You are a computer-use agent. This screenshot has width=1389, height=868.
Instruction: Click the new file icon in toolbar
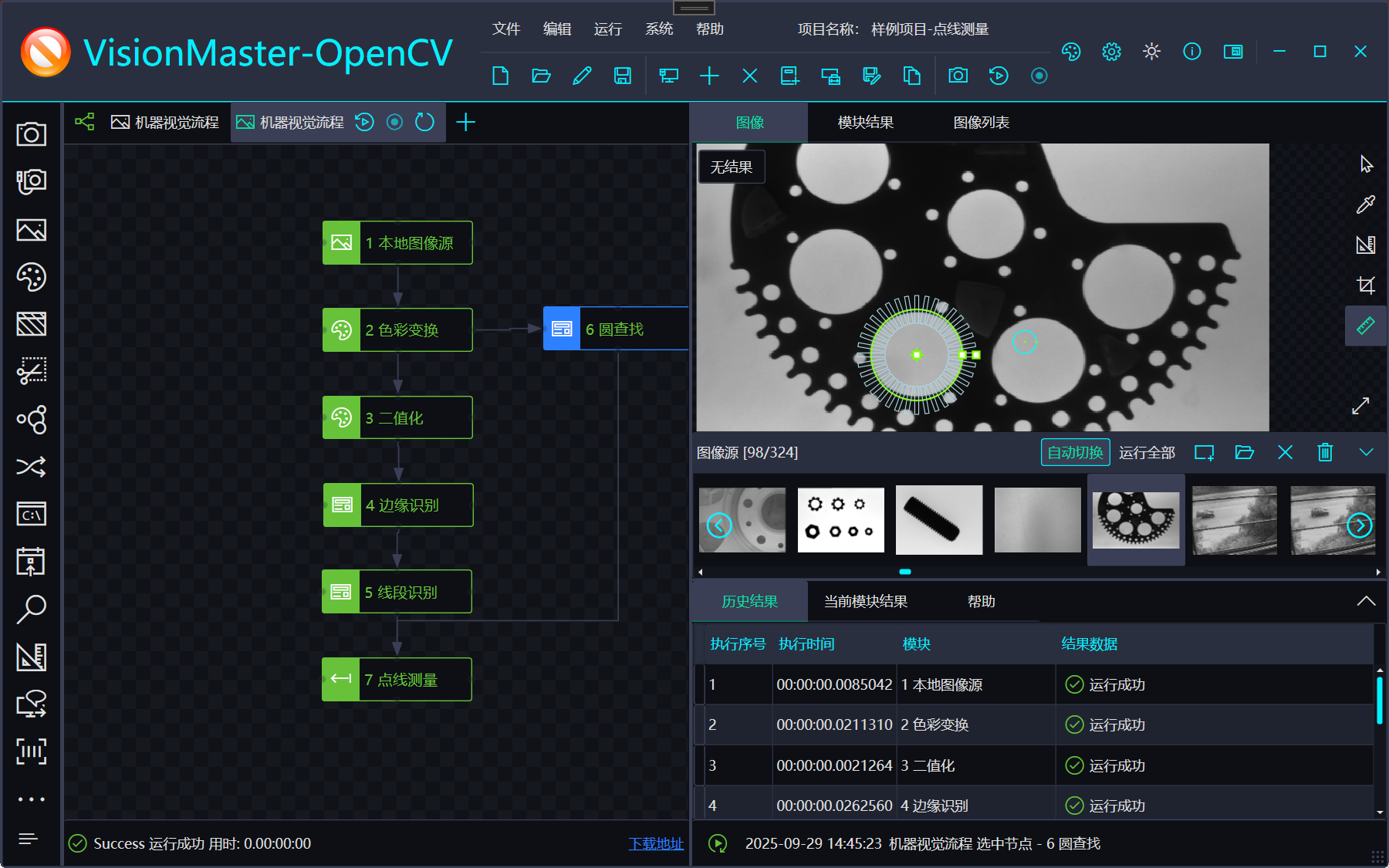click(500, 76)
